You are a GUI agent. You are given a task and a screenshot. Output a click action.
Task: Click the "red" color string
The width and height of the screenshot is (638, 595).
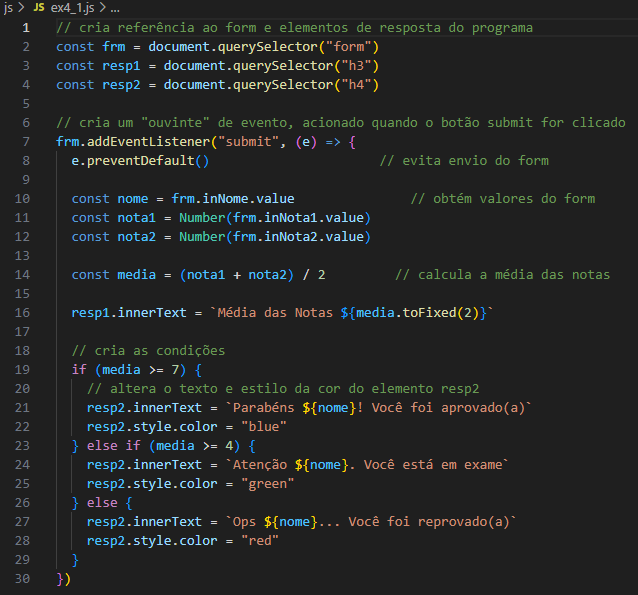coord(260,540)
